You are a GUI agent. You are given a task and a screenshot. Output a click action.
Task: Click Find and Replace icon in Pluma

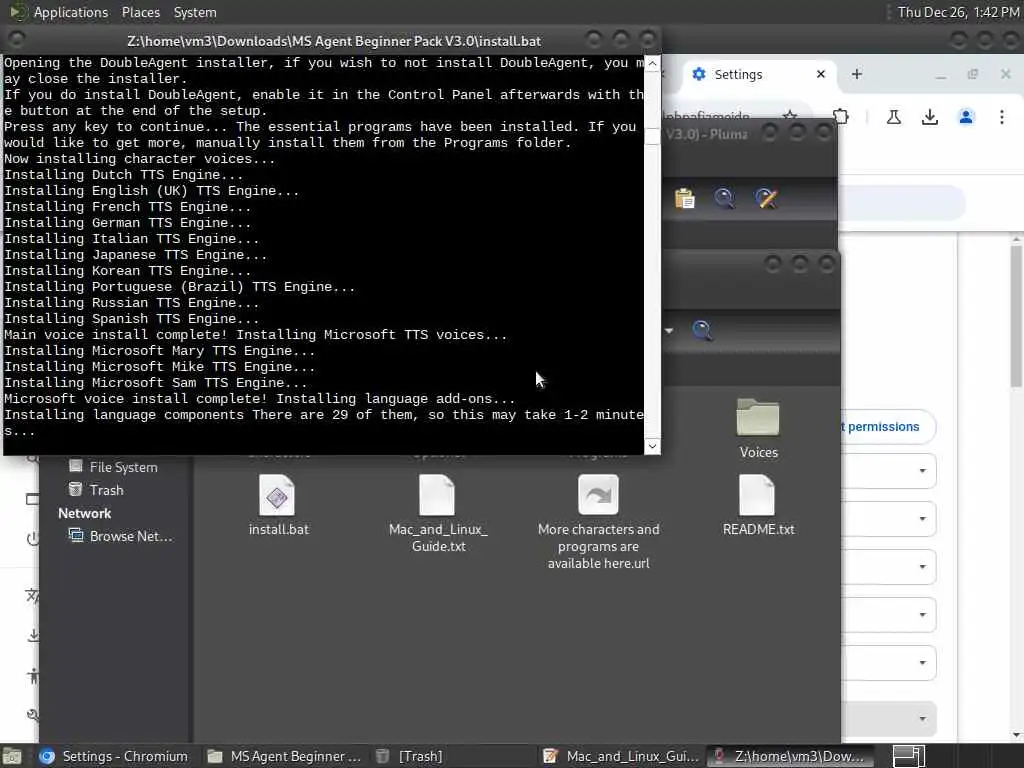766,199
